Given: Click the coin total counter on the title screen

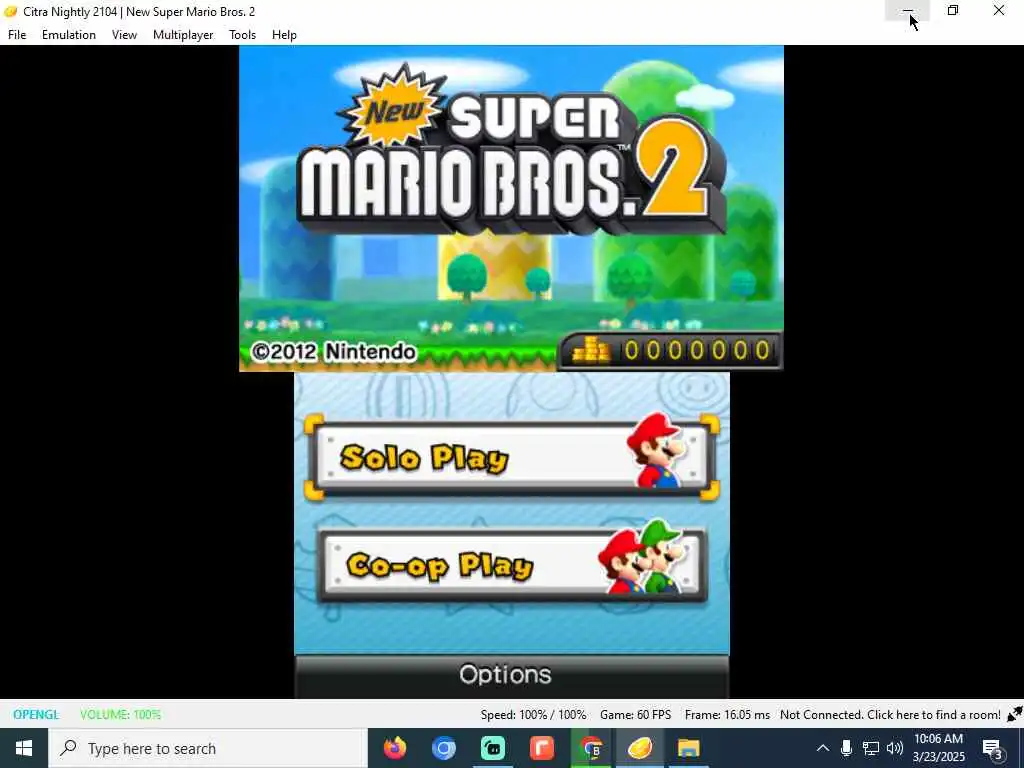Looking at the screenshot, I should coord(670,351).
